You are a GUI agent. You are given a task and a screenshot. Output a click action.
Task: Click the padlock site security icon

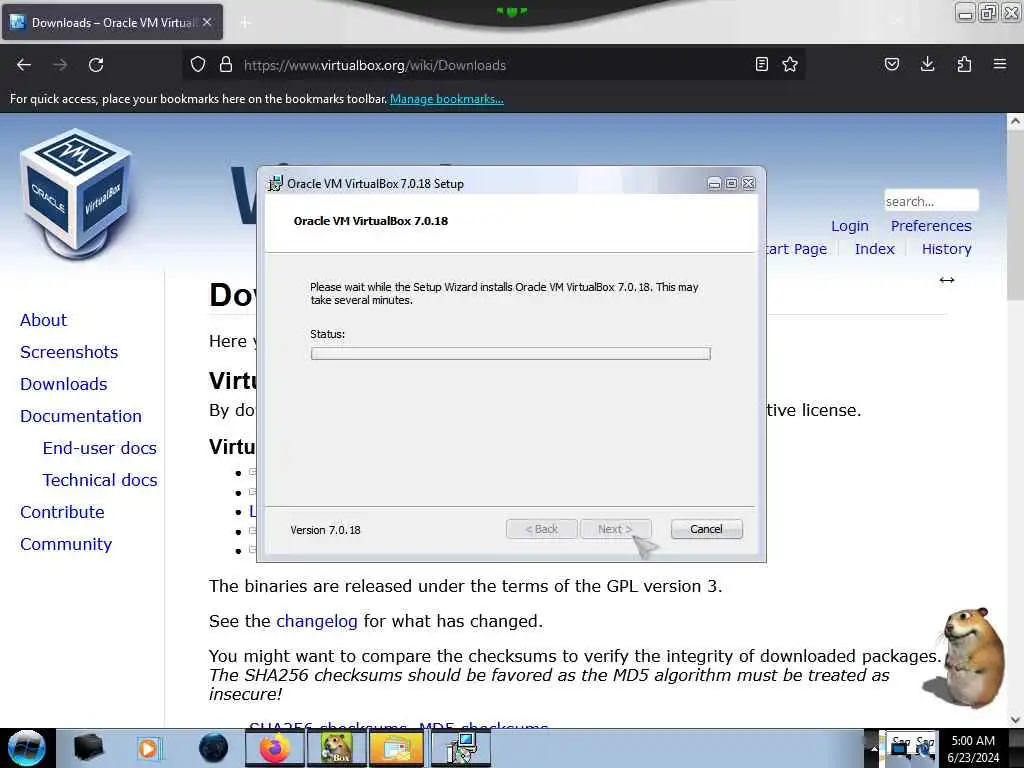pos(226,65)
